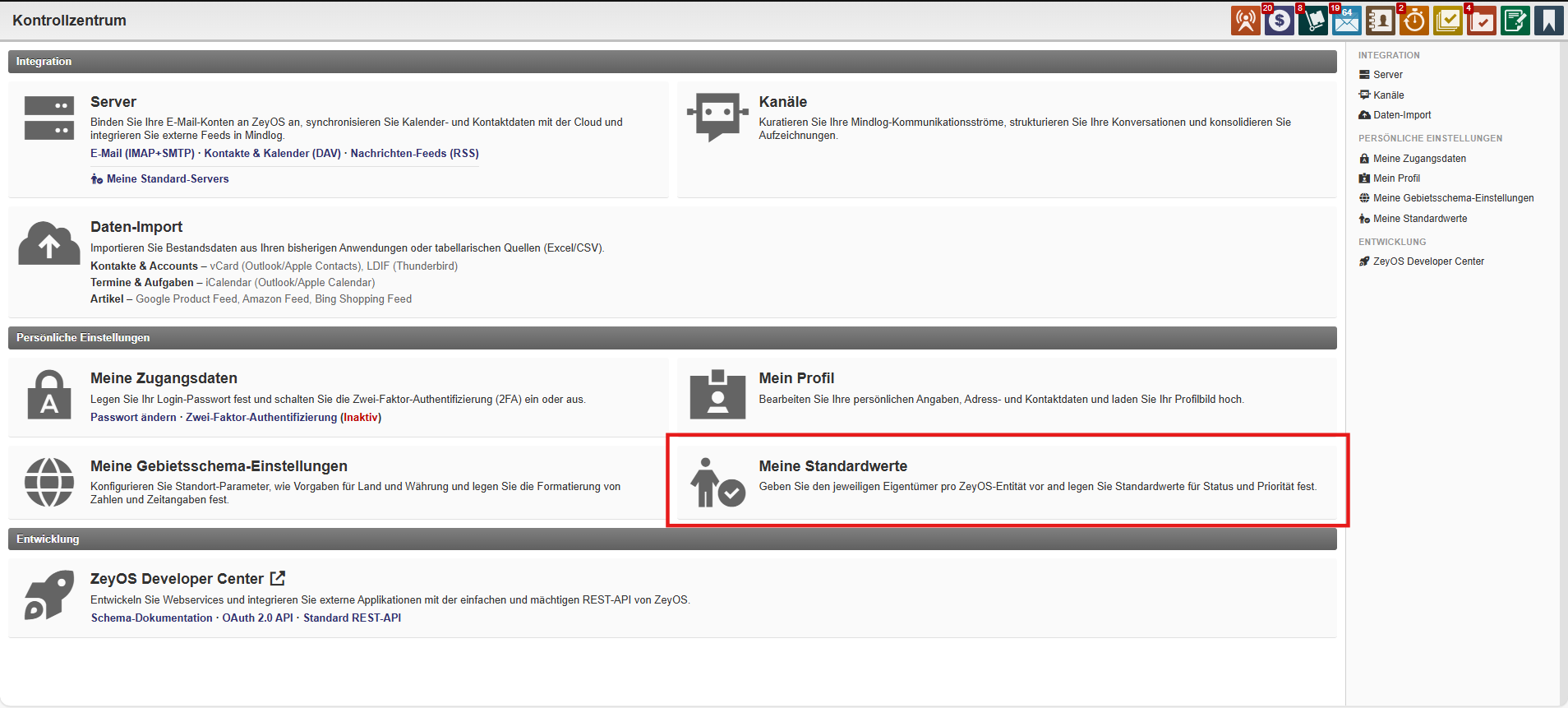Open the stopwatch time tracking icon
Image resolution: width=1568 pixels, height=708 pixels.
1414,21
